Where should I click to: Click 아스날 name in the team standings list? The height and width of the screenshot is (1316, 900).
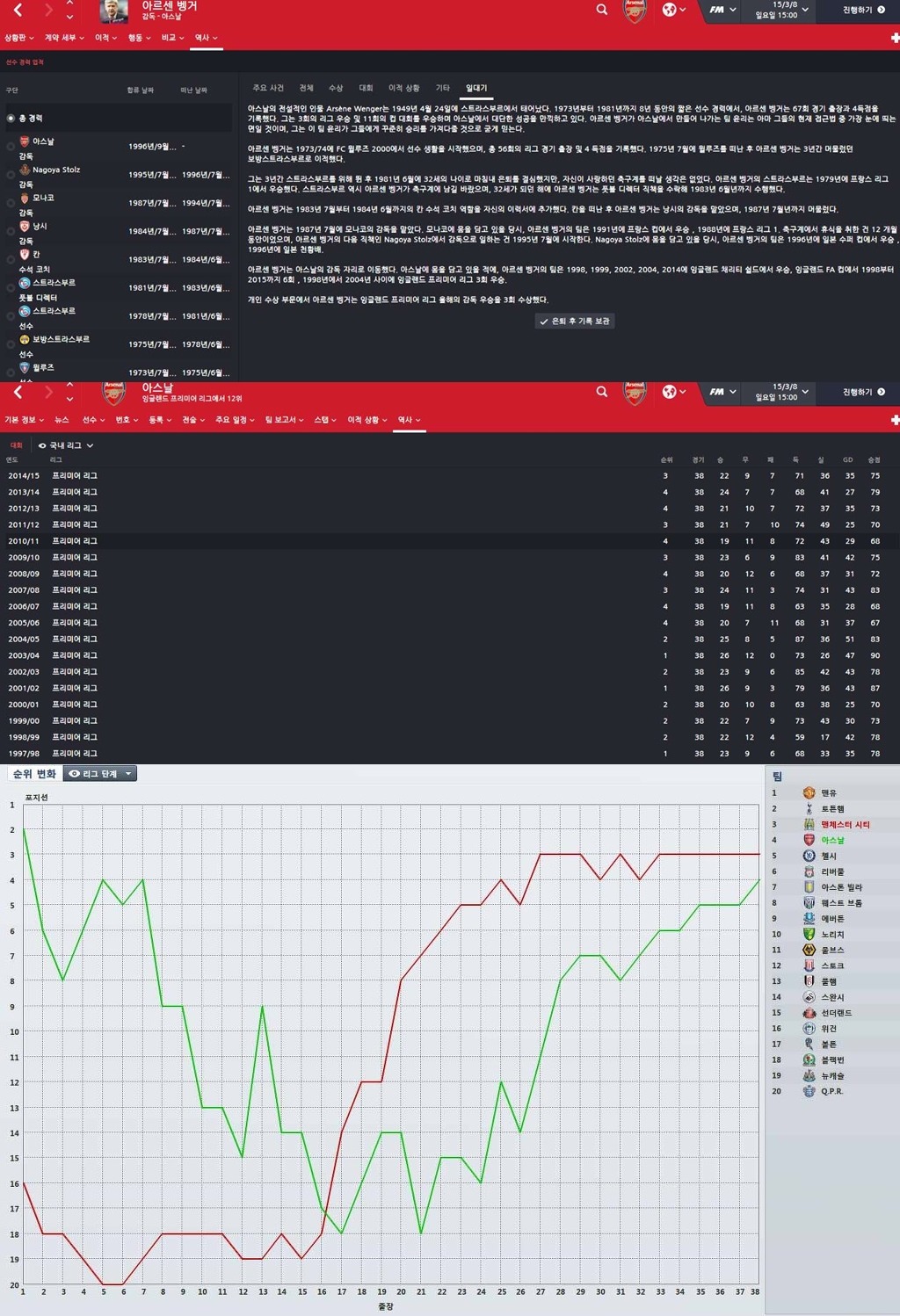[833, 841]
